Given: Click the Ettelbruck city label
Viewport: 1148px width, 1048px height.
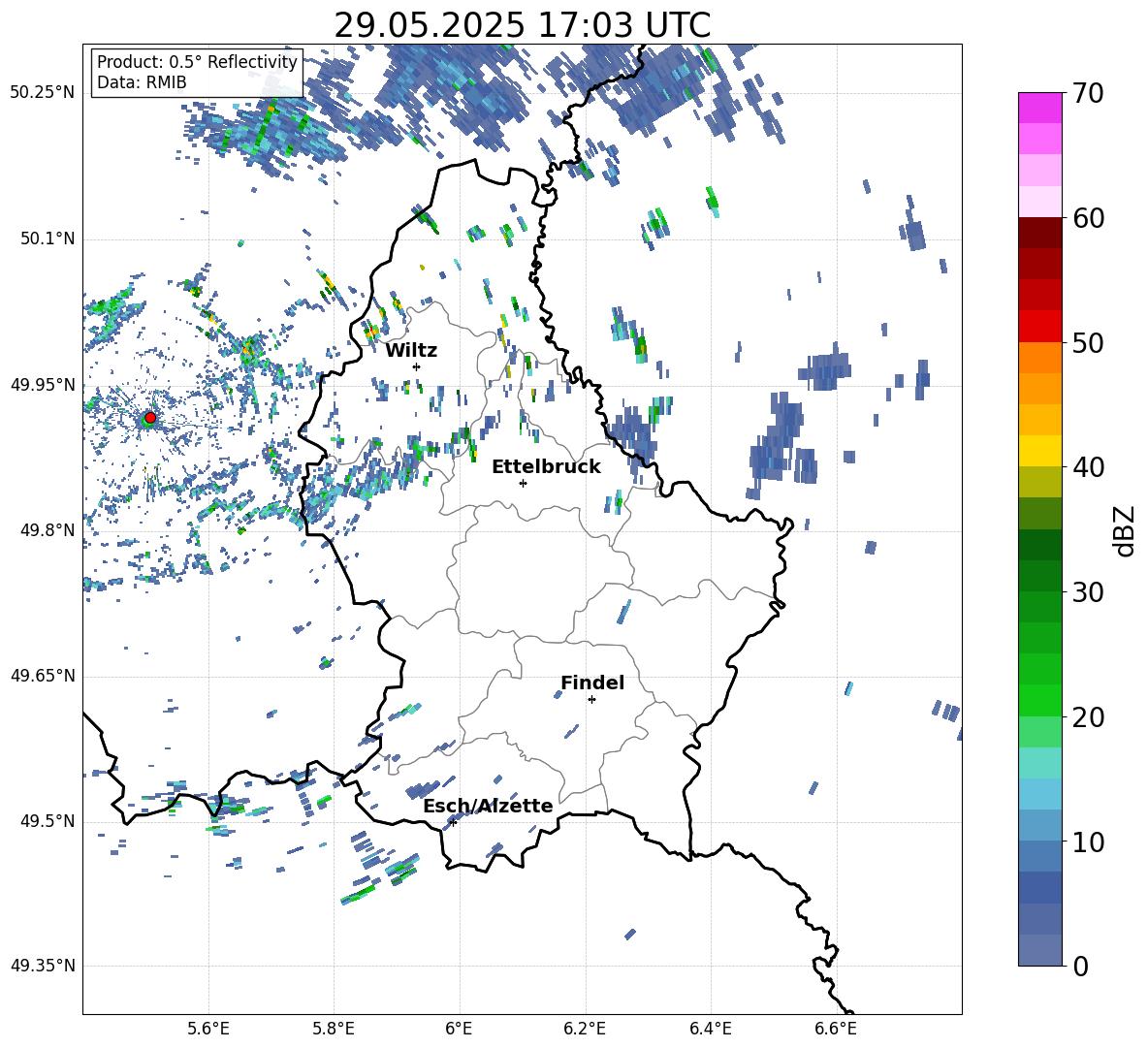Looking at the screenshot, I should pos(546,466).
